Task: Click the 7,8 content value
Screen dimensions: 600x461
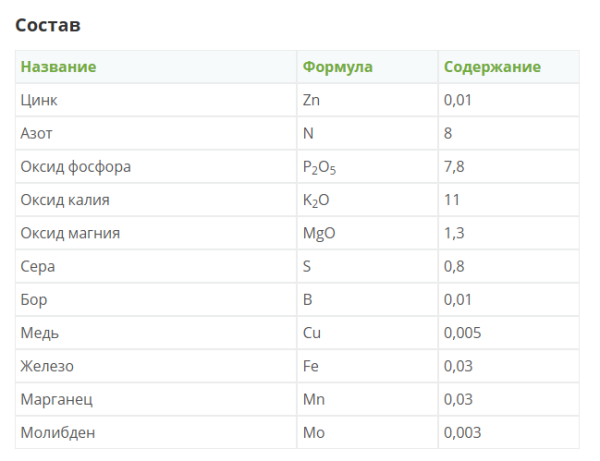Action: (x=454, y=166)
